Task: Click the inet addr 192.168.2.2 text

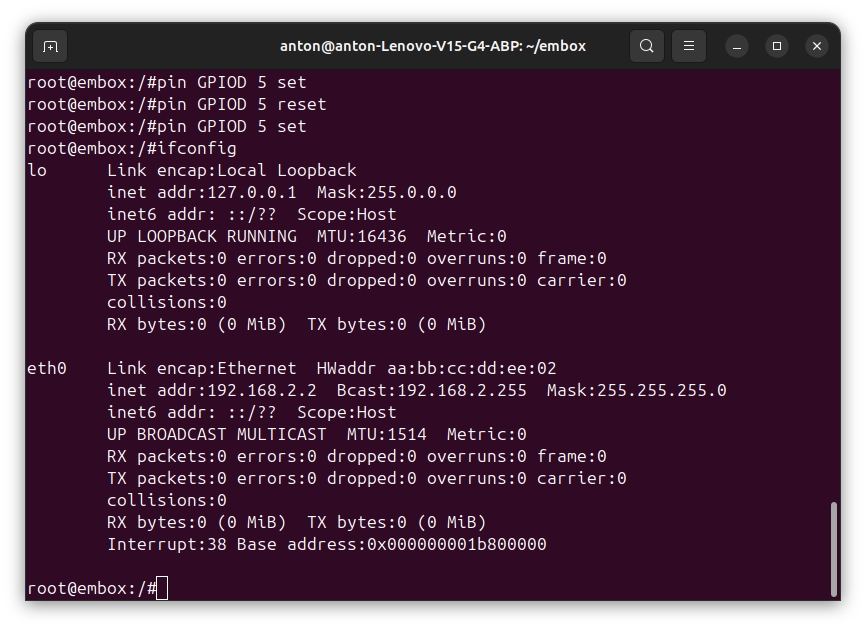Action: [x=212, y=390]
